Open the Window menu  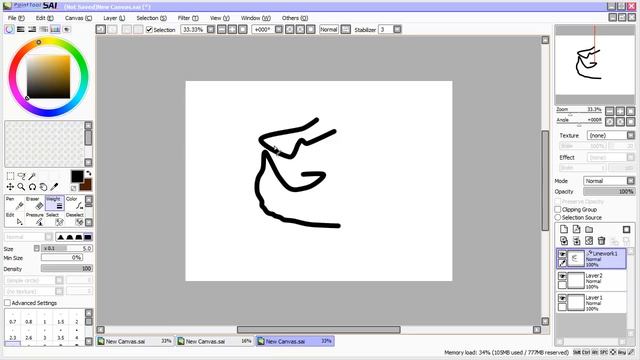tap(256, 18)
